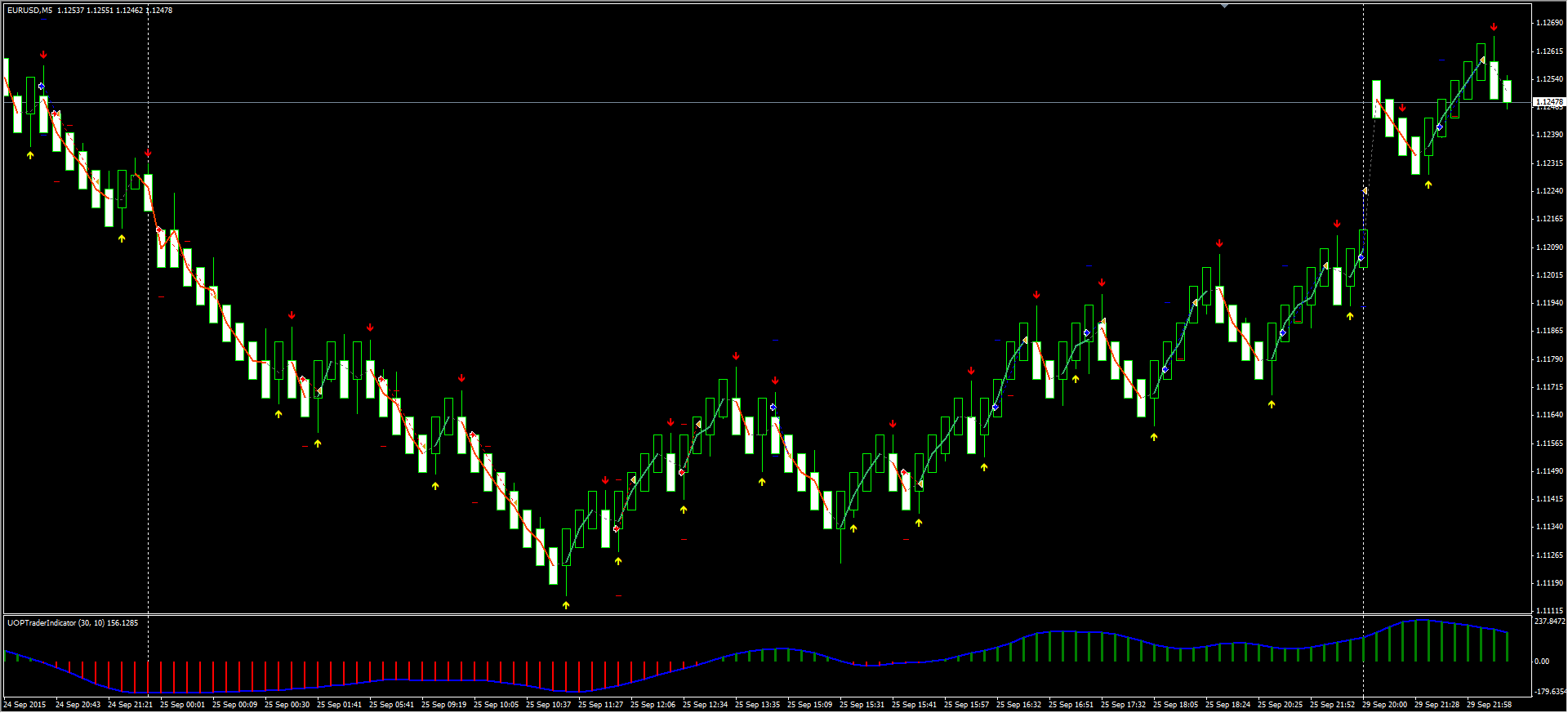Click time label 25 Sep 12:34
Image resolution: width=1568 pixels, height=713 pixels.
coord(705,704)
